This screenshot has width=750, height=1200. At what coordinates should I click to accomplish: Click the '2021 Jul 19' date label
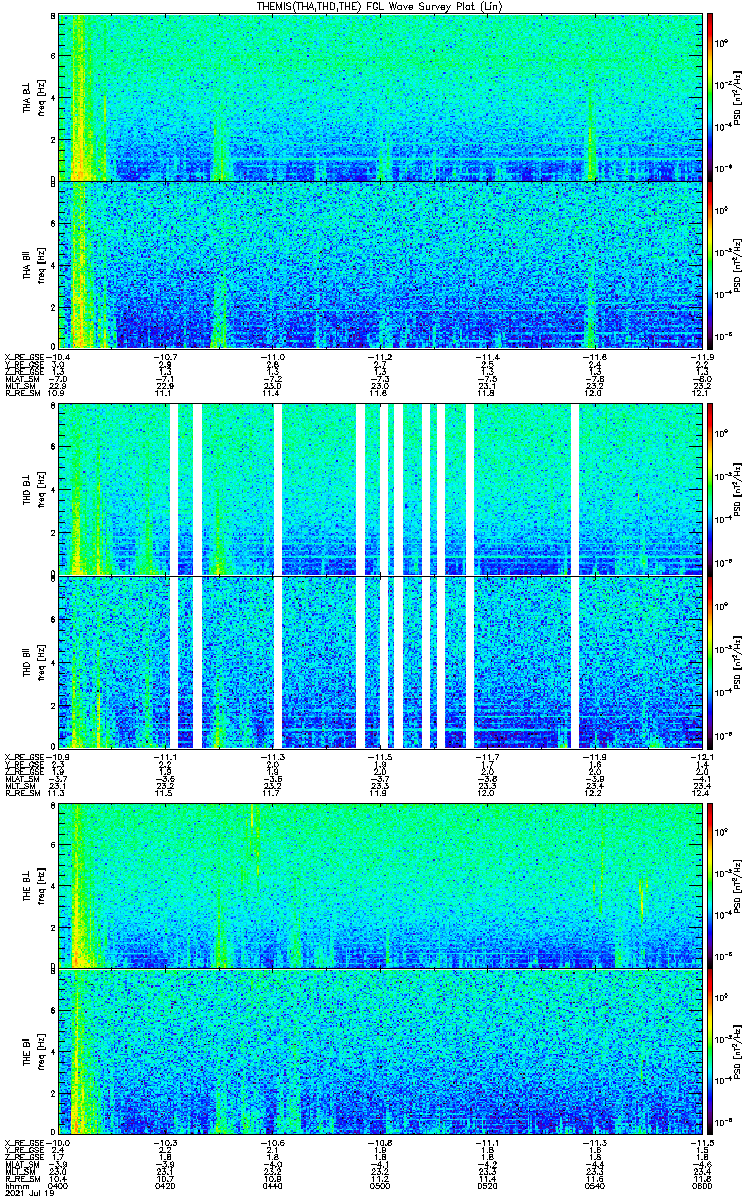28,1194
